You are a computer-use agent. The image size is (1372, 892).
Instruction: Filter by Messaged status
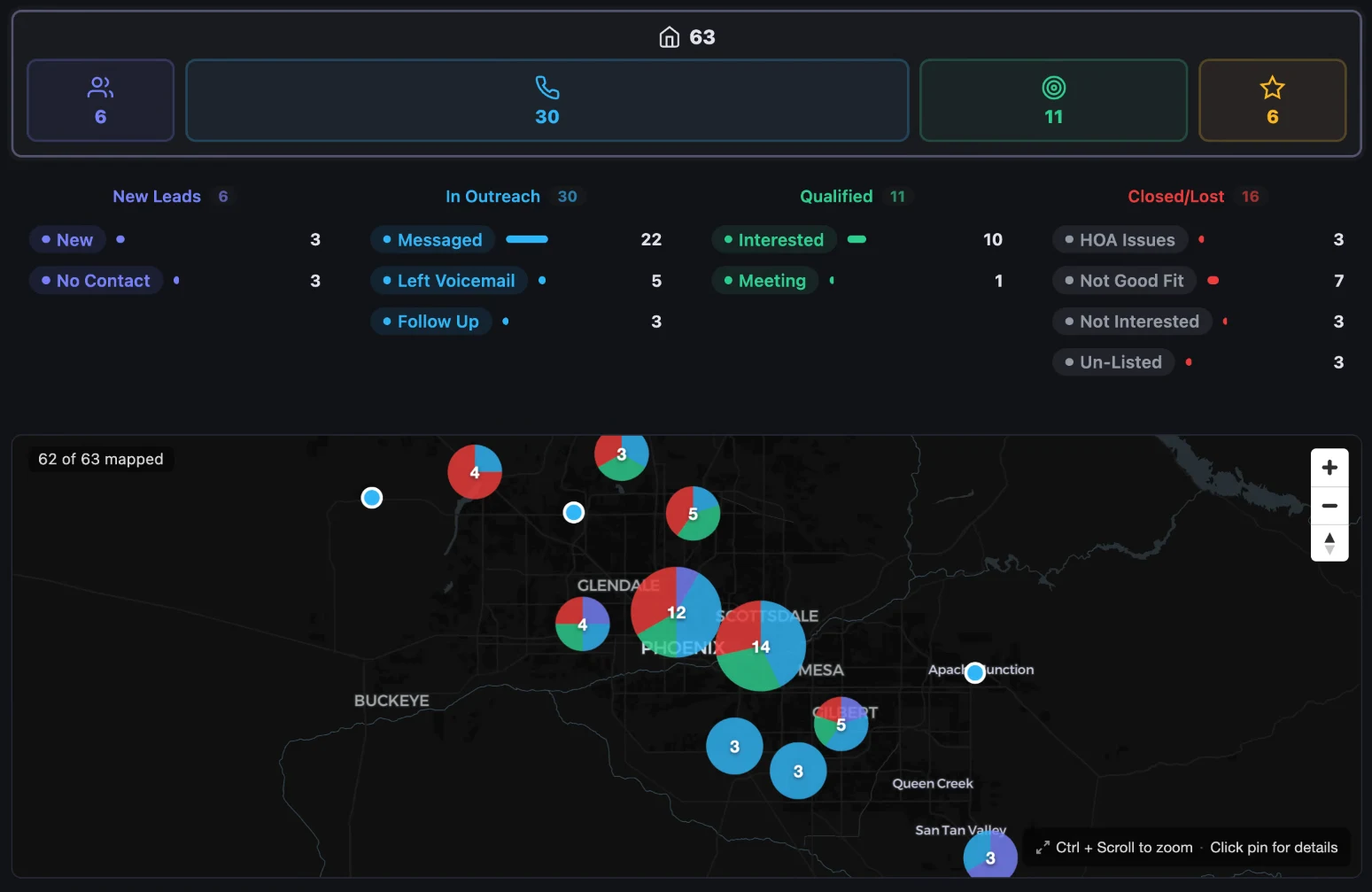tap(432, 240)
